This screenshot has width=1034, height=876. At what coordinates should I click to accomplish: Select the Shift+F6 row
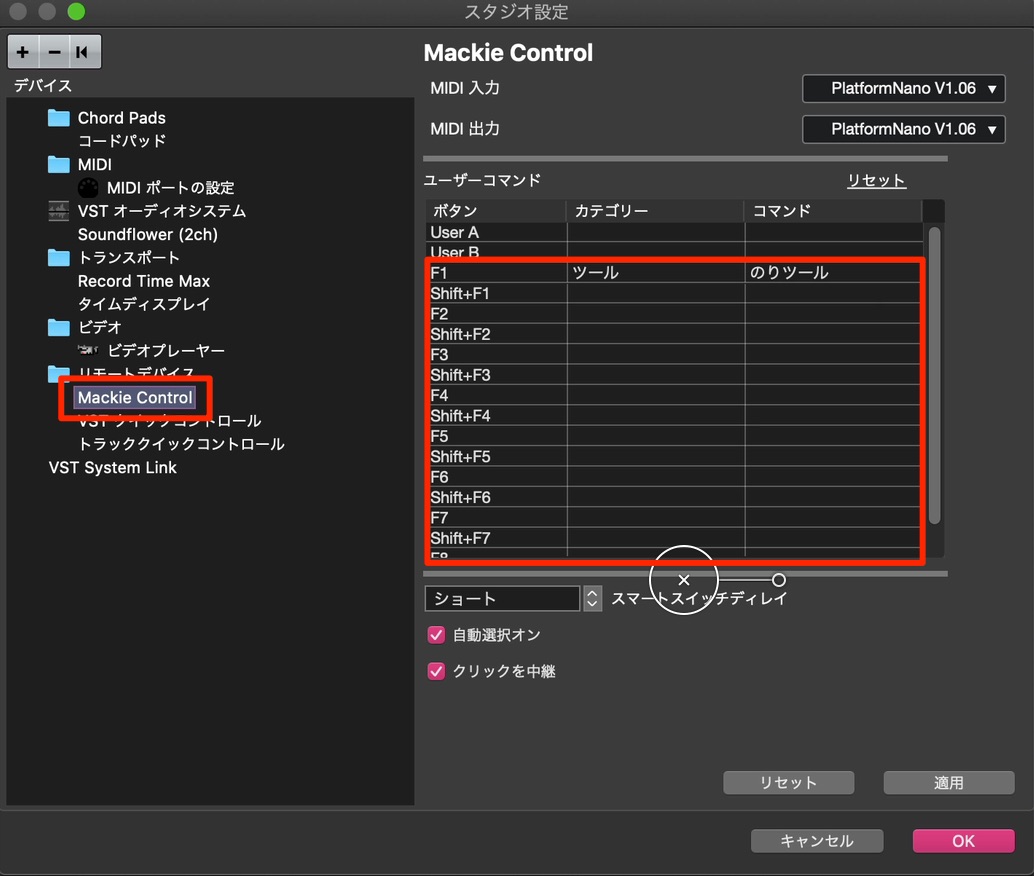point(674,498)
